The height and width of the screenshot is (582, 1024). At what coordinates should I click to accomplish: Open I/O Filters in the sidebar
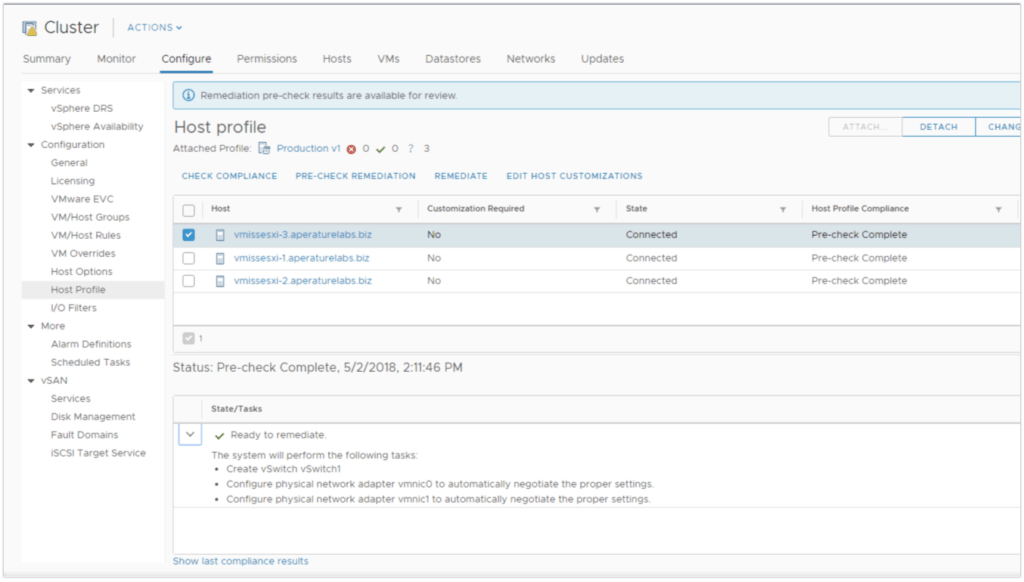point(74,308)
